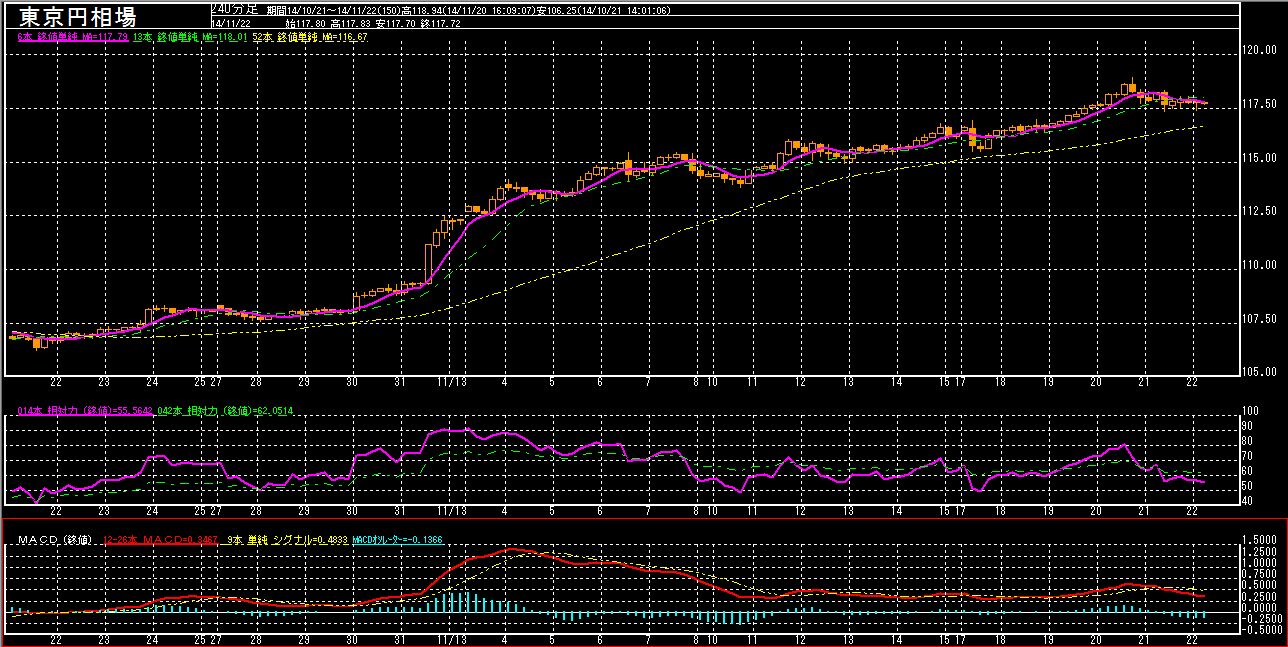Click the 始117.80 opening price
1288x647 pixels.
306,24
